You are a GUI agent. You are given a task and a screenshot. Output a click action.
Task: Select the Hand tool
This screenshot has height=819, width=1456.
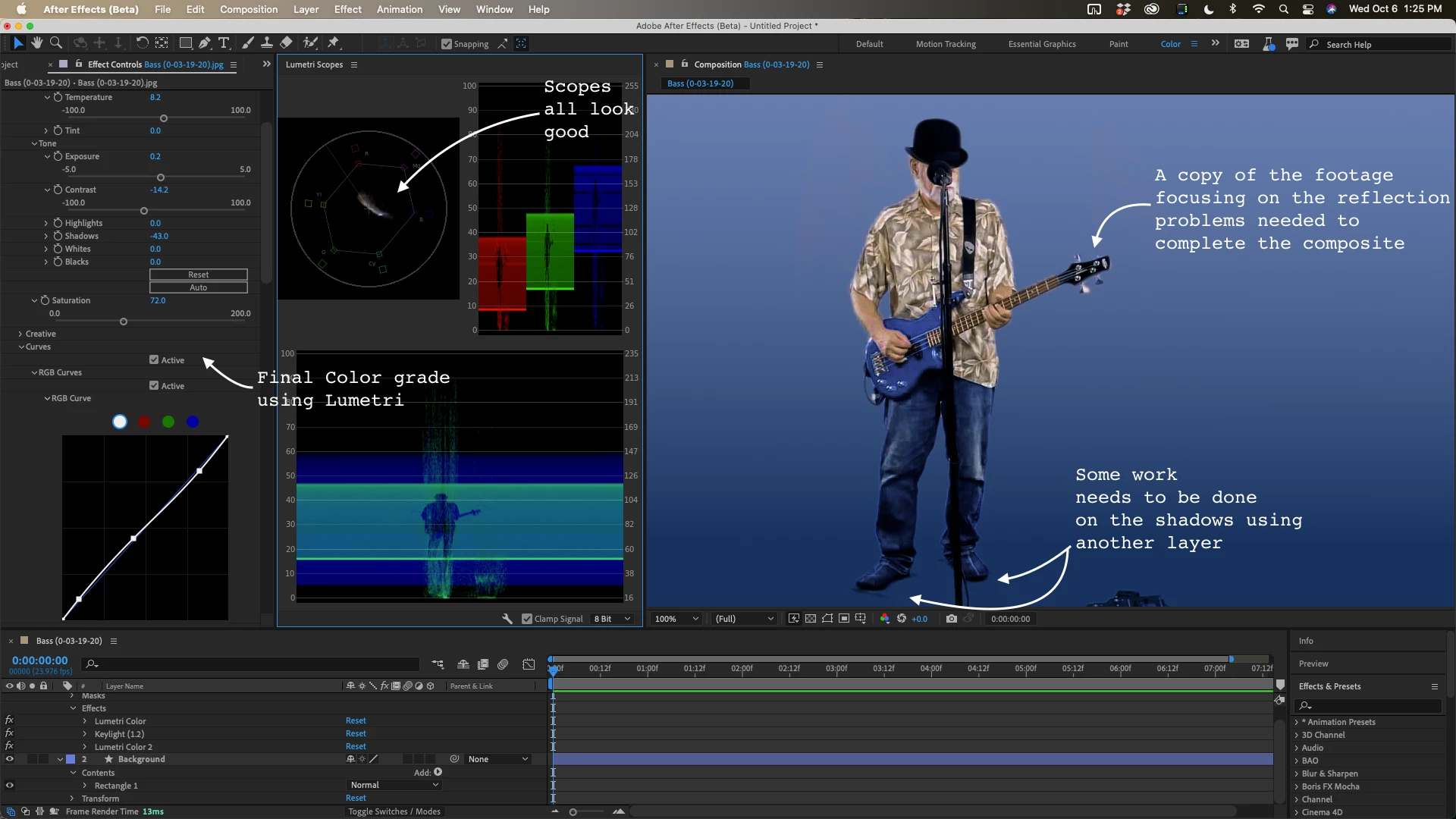click(x=36, y=43)
